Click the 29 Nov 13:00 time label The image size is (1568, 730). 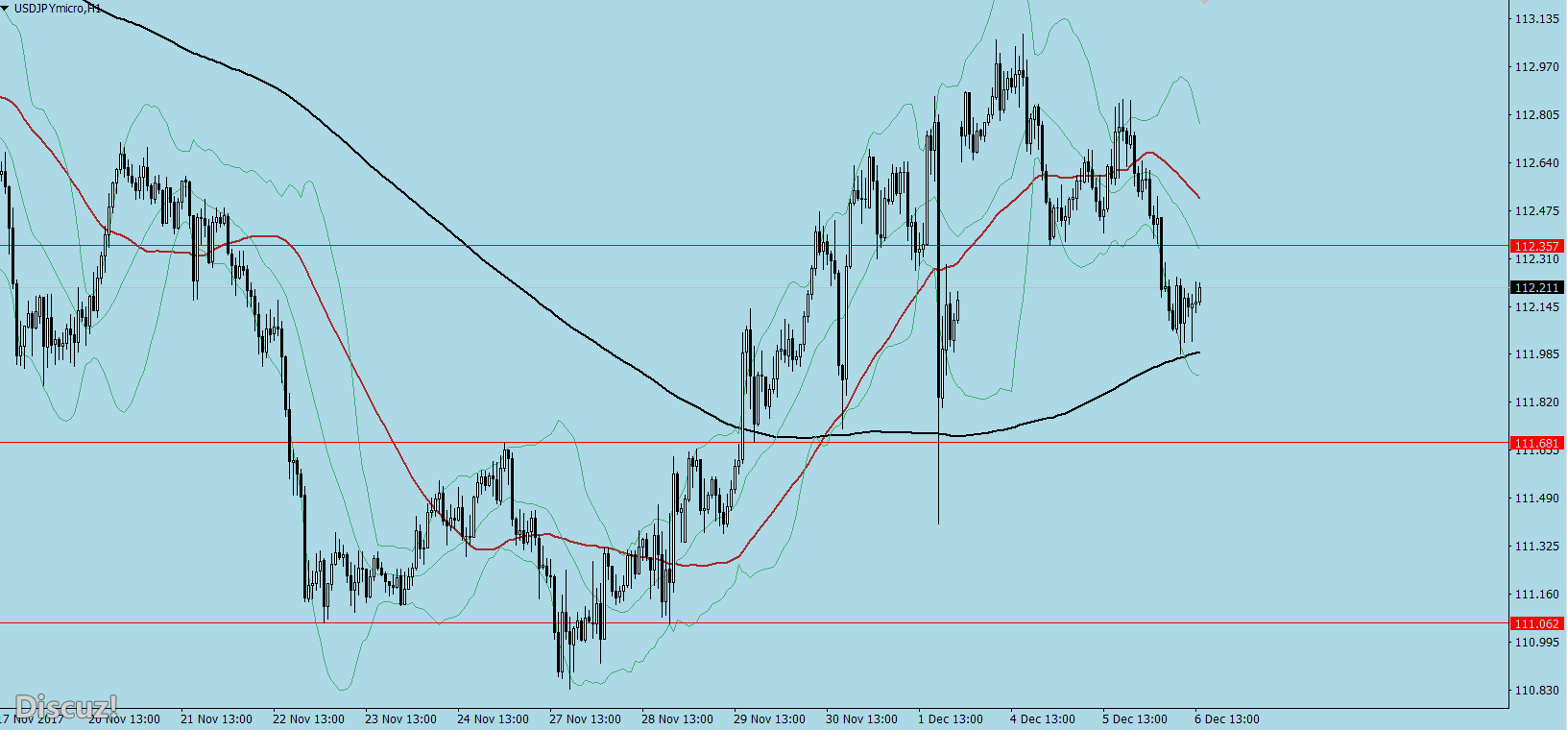coord(769,718)
